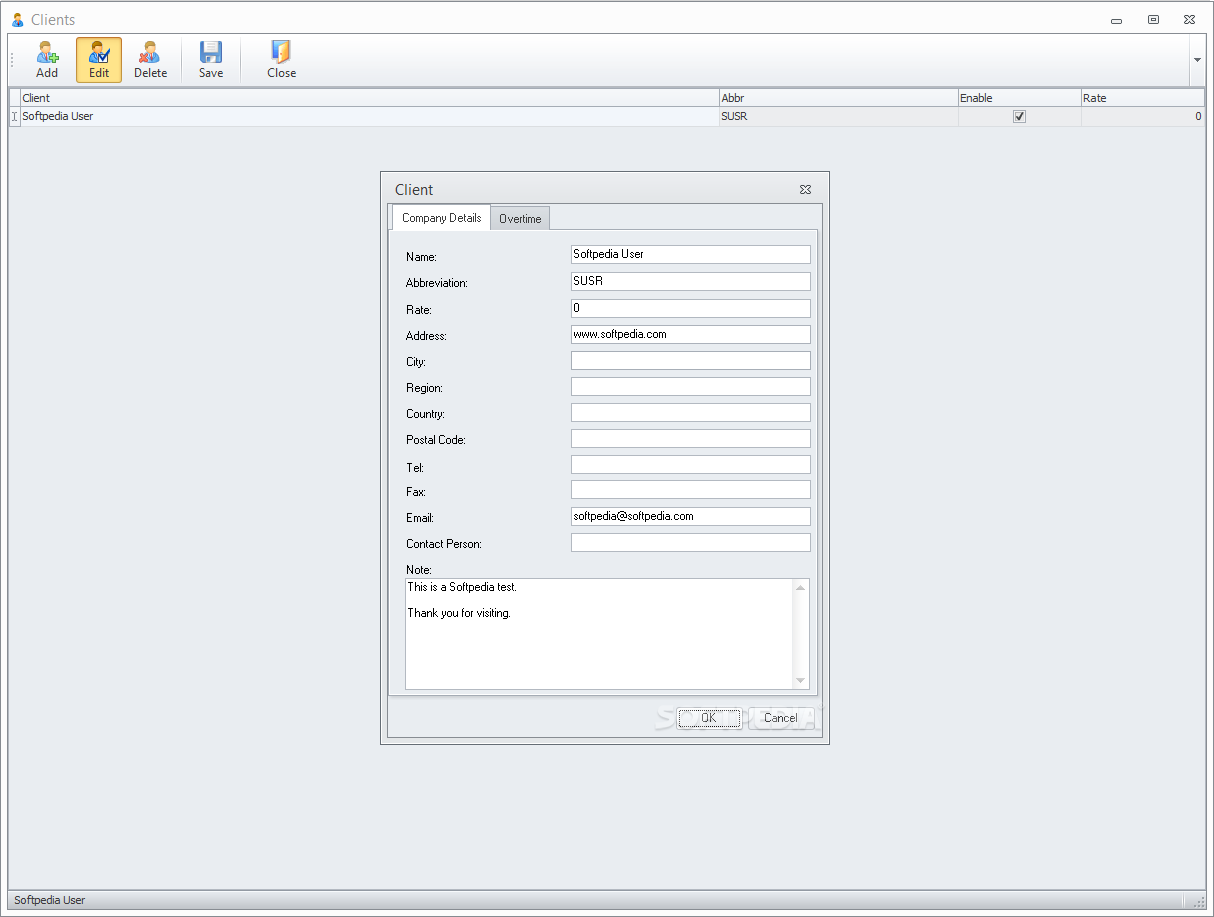Screen dimensions: 1214x917
Task: Click the Cancel button in Client dialog
Action: point(781,718)
